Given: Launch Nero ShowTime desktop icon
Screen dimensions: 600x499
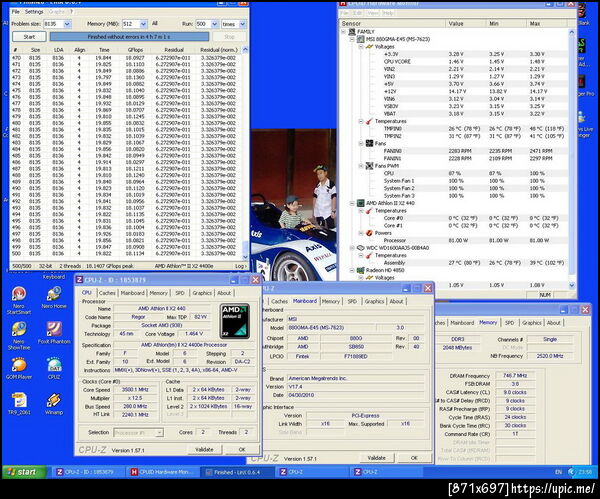Looking at the screenshot, I should click(x=19, y=330).
